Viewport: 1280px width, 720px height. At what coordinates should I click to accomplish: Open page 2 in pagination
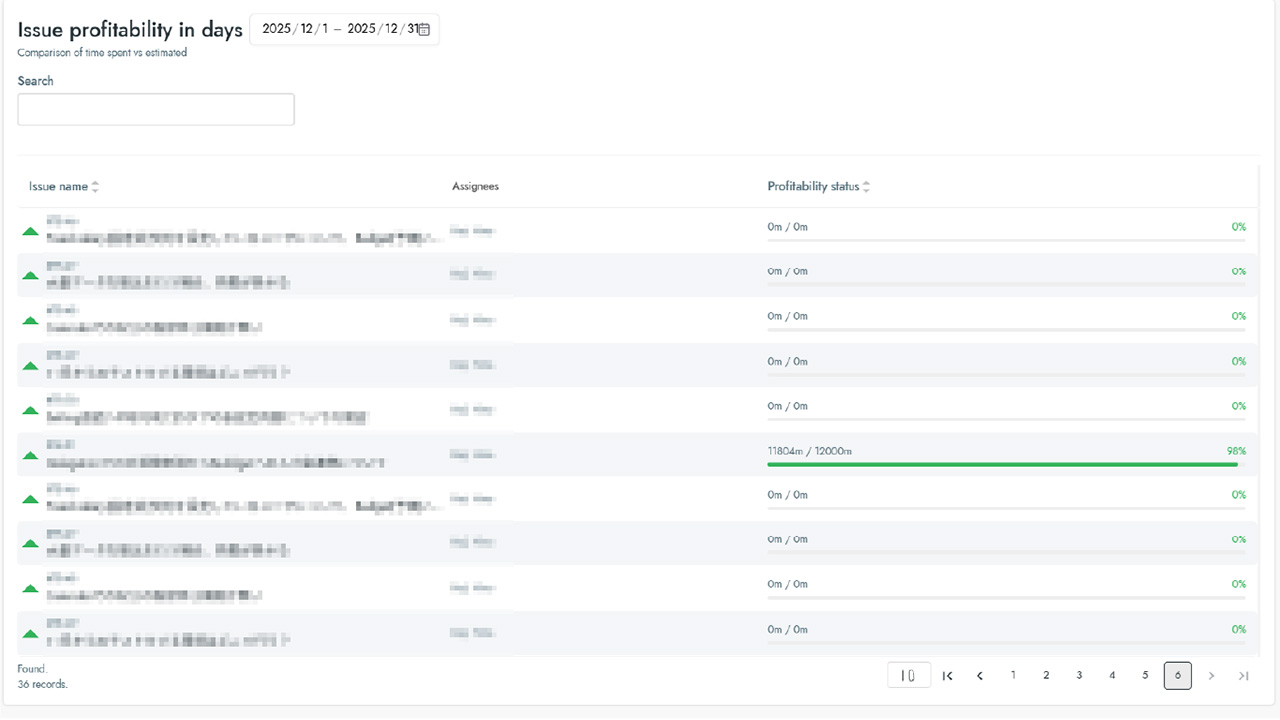(1046, 676)
